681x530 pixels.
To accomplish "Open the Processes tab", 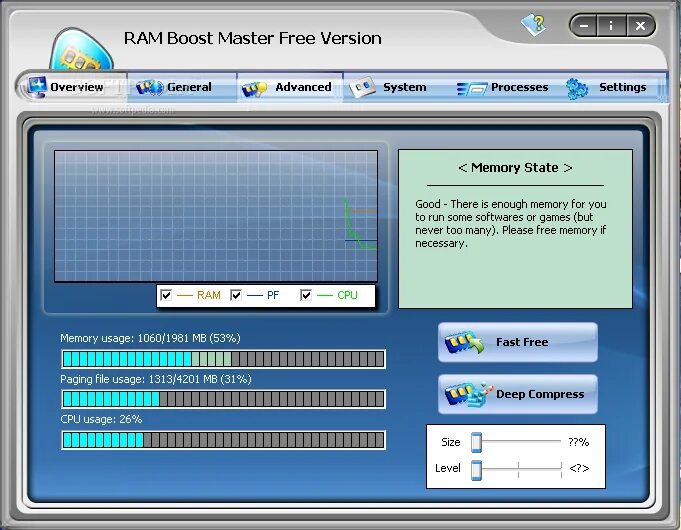I will (504, 87).
